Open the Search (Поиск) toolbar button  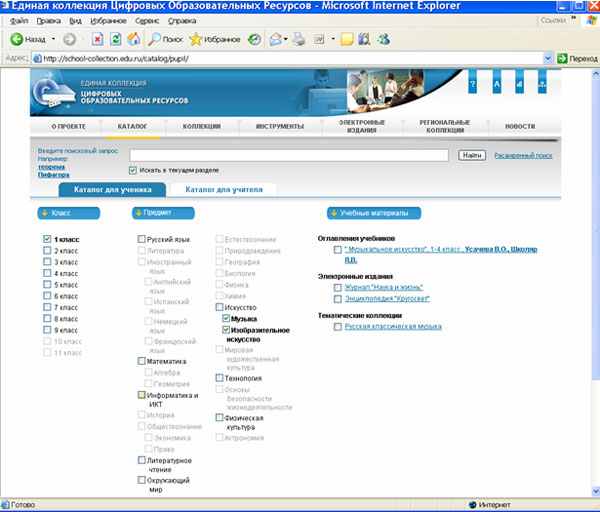166,40
